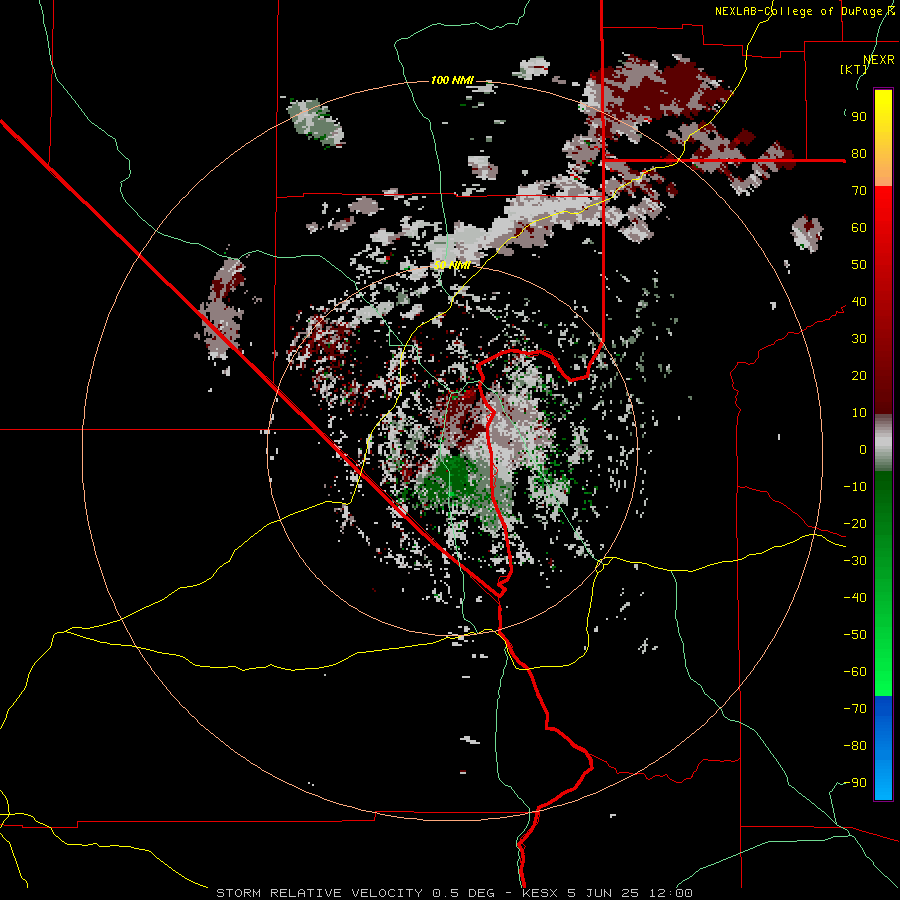Click the -20 value on velocity scale
This screenshot has width=900, height=900.
(x=855, y=524)
